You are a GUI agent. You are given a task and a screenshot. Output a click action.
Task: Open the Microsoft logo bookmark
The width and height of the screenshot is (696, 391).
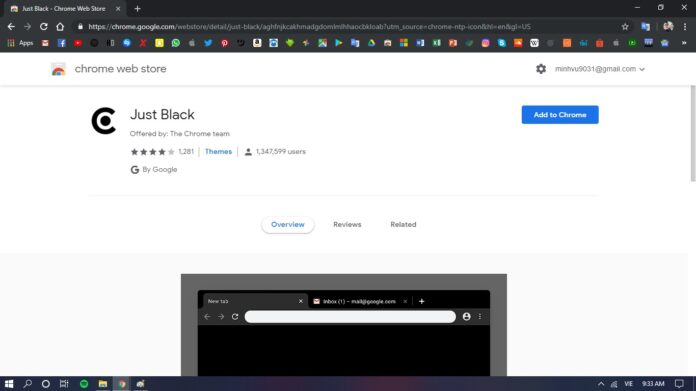pyautogui.click(x=404, y=43)
